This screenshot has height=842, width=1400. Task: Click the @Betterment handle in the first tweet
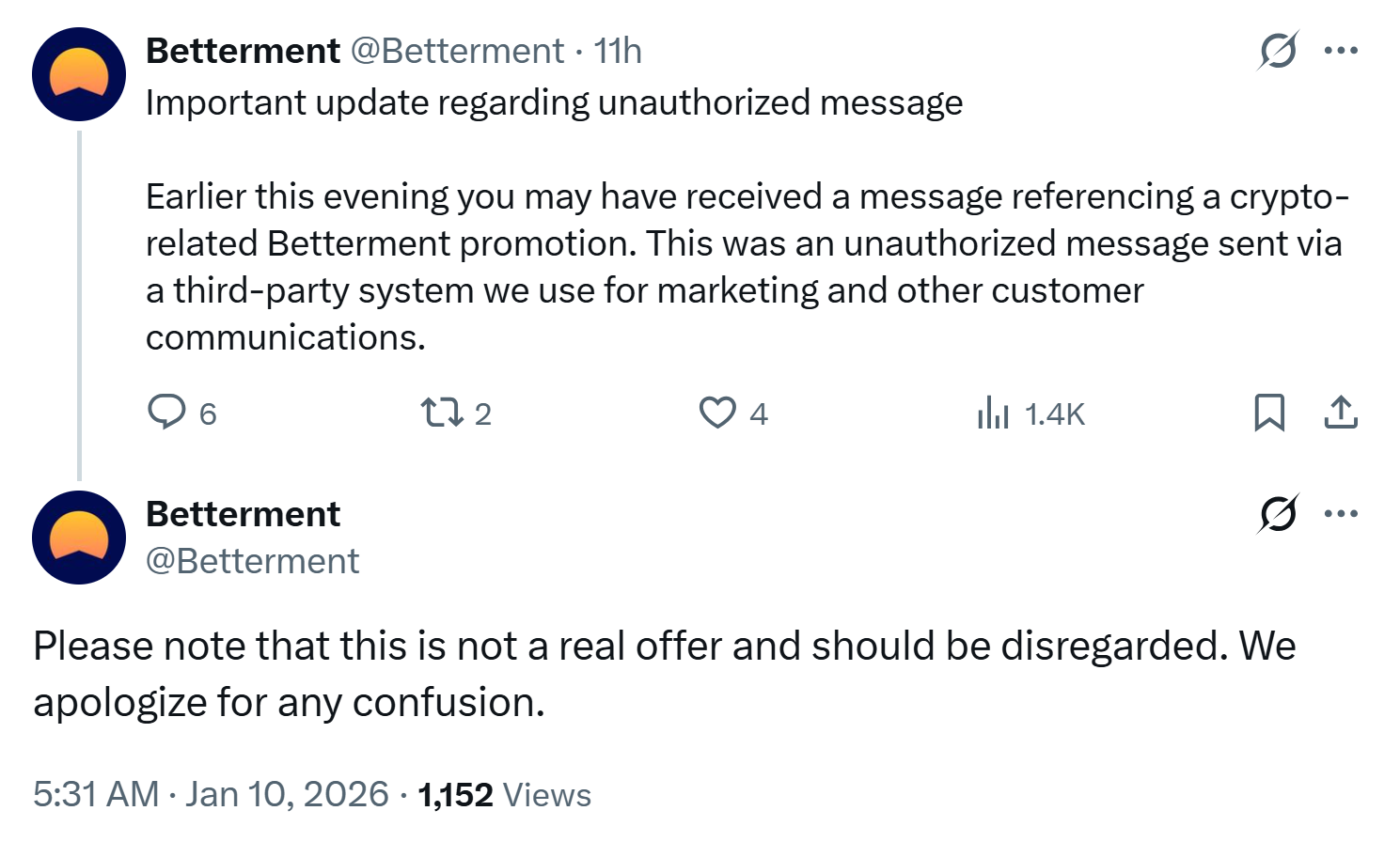457,51
